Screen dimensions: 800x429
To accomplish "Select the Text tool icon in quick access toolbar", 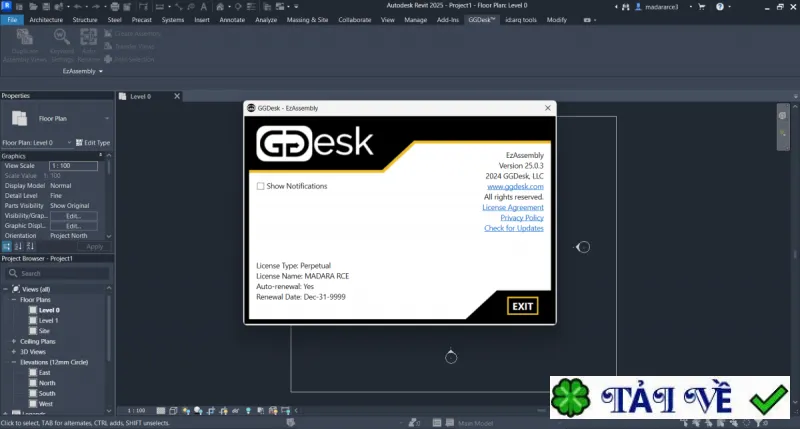I will (x=204, y=7).
